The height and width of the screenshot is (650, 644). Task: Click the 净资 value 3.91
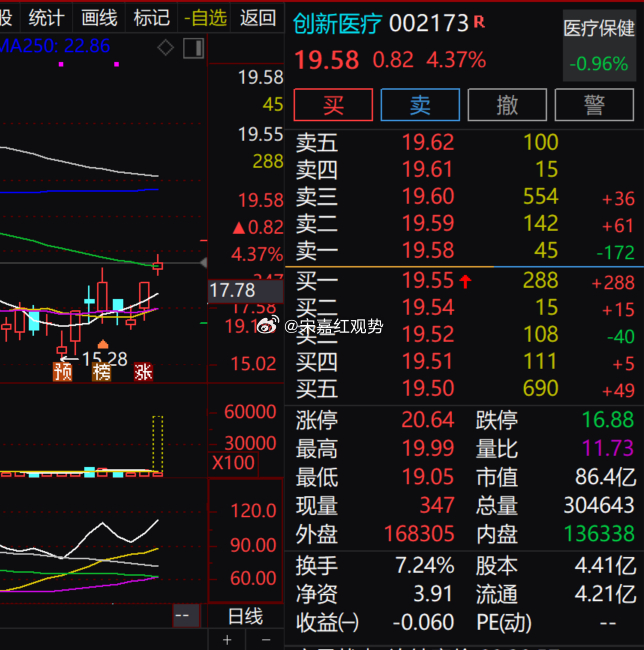pos(433,594)
